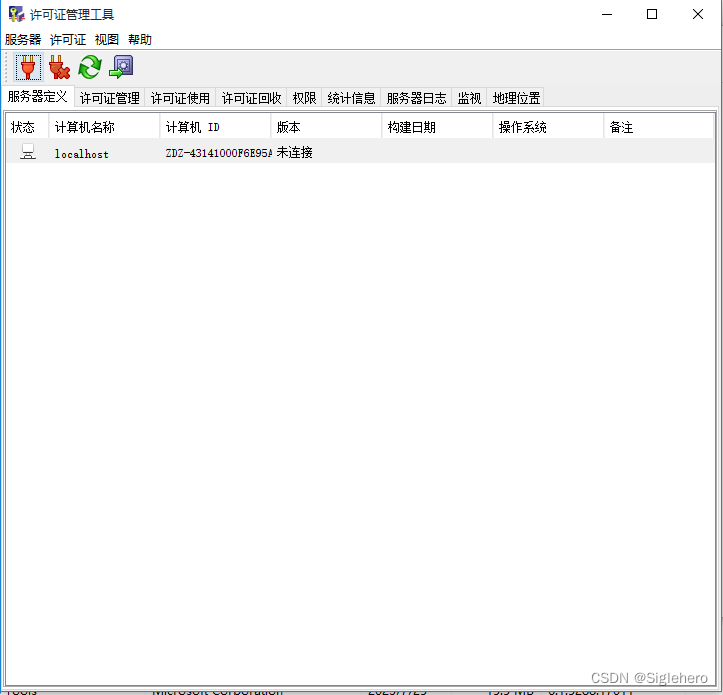Sort by the 计算机名称 column header
The width and height of the screenshot is (723, 695).
point(104,127)
